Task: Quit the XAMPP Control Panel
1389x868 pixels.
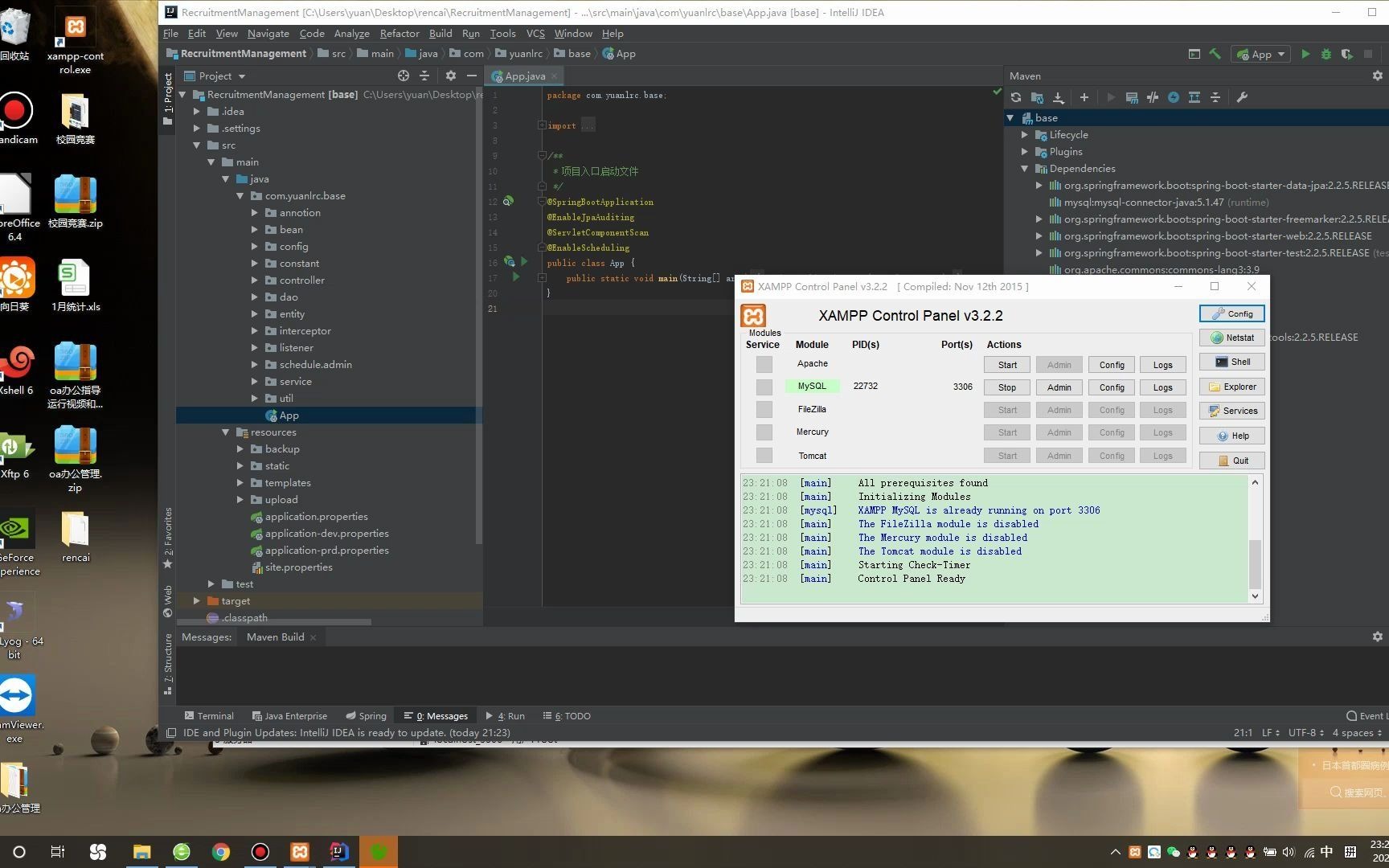Action: pos(1231,461)
